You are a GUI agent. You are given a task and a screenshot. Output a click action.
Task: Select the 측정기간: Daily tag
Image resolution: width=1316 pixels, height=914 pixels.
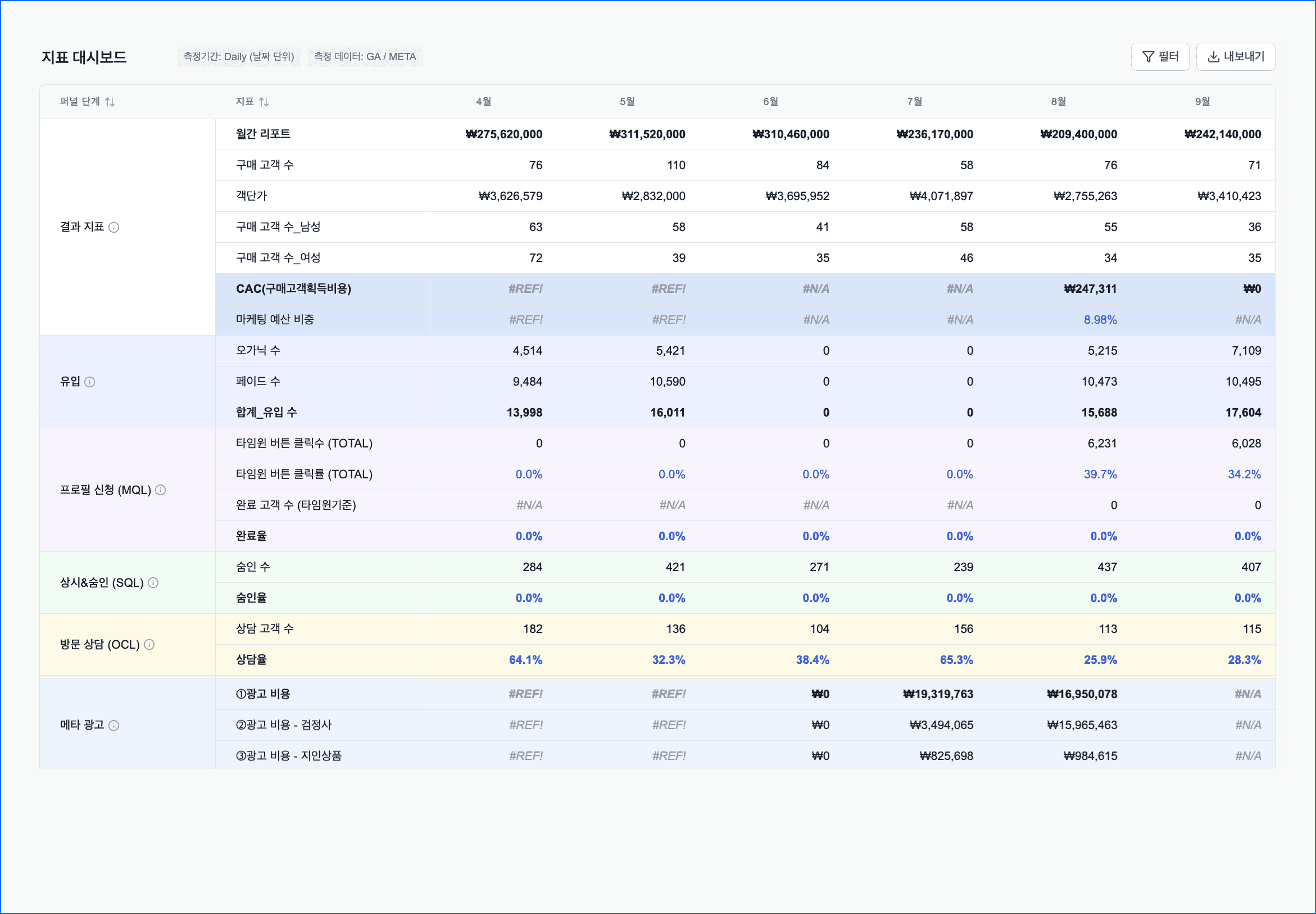tap(238, 57)
